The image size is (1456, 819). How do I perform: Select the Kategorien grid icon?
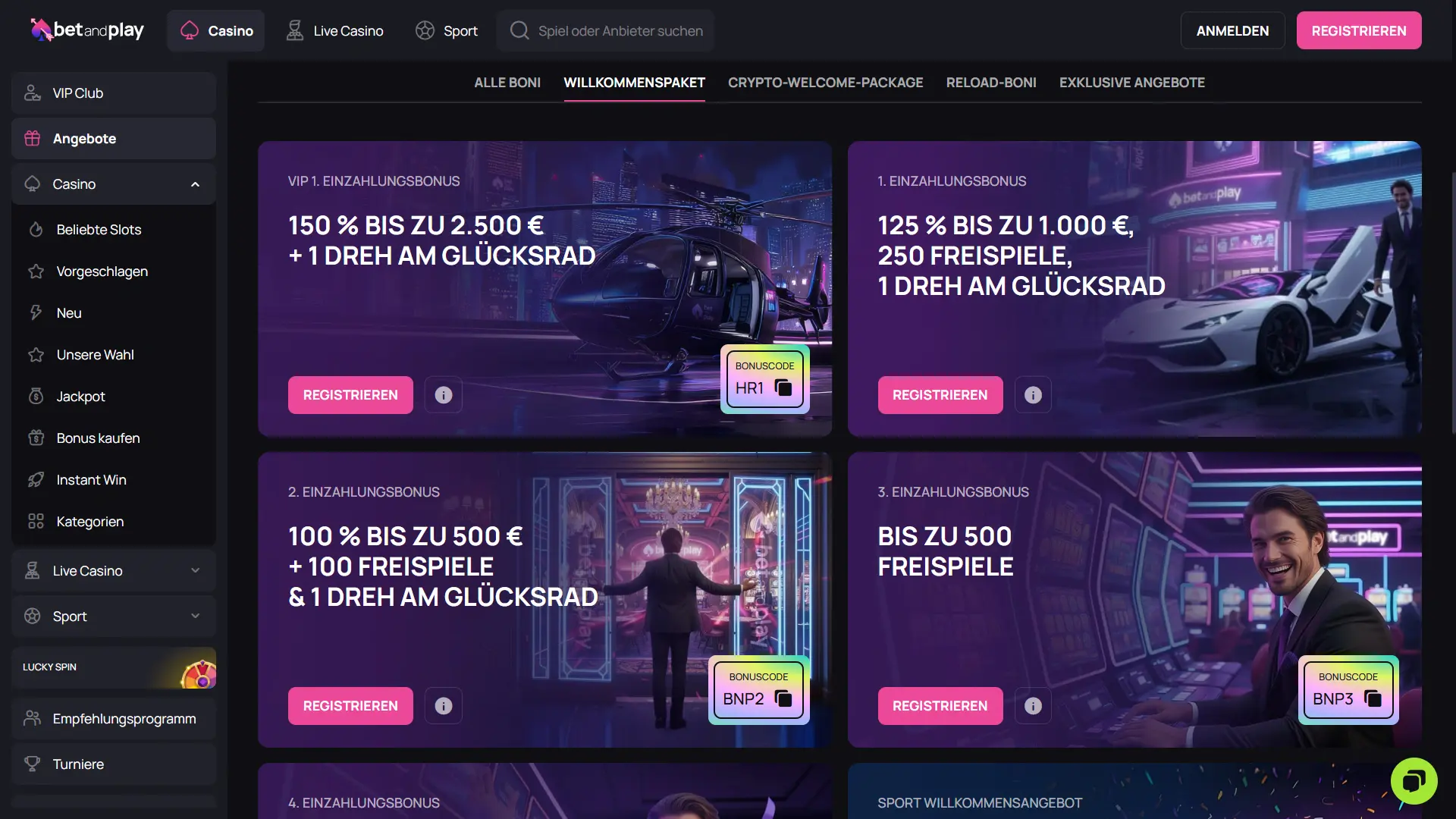36,521
